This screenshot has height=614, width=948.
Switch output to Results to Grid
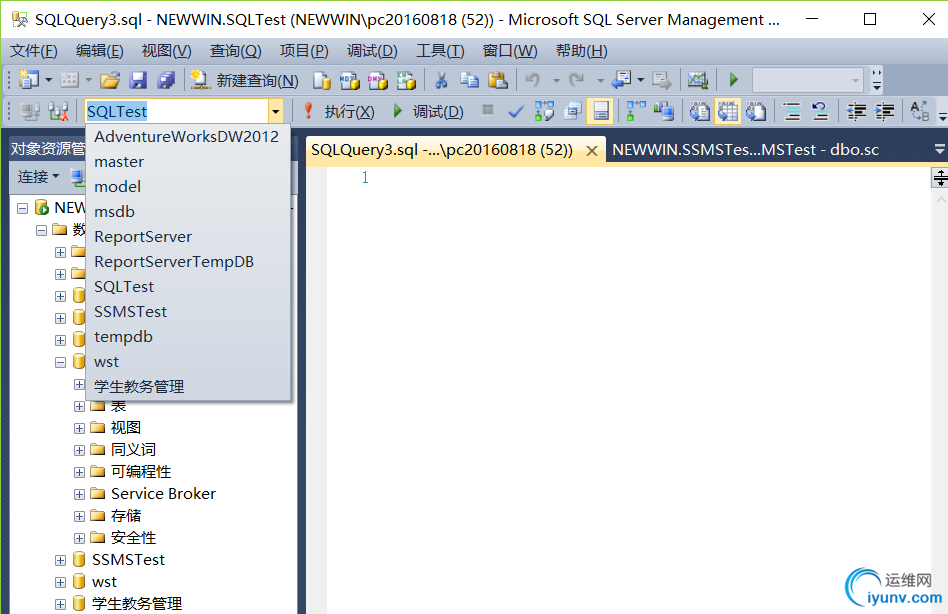tap(728, 111)
